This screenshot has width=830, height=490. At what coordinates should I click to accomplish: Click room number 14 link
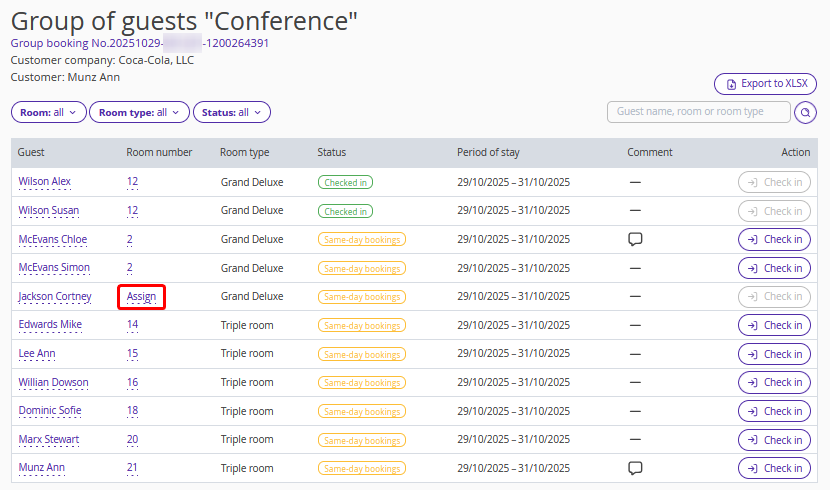132,325
